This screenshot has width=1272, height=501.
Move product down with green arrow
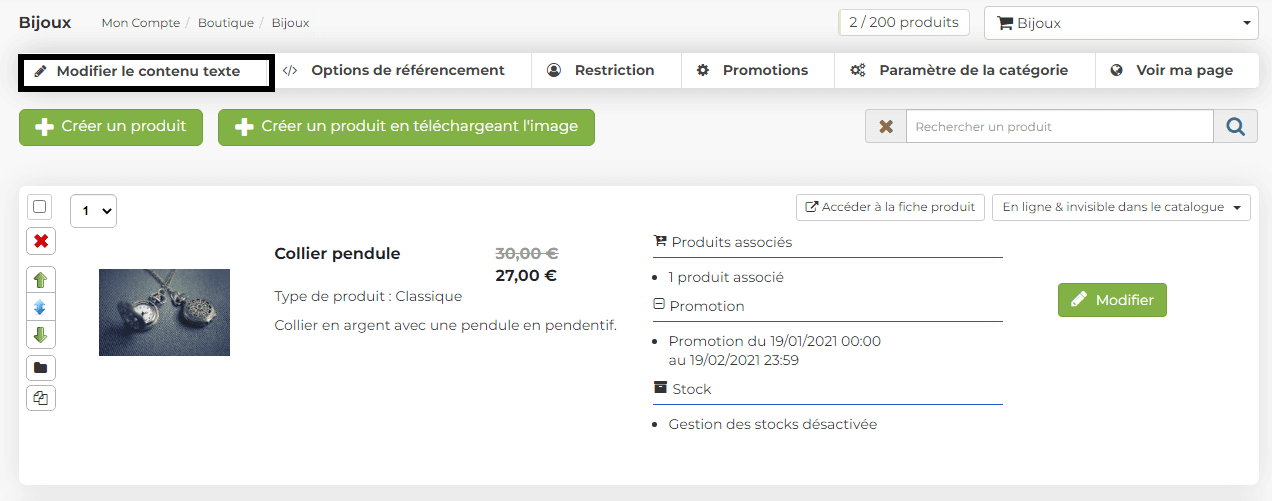41,334
